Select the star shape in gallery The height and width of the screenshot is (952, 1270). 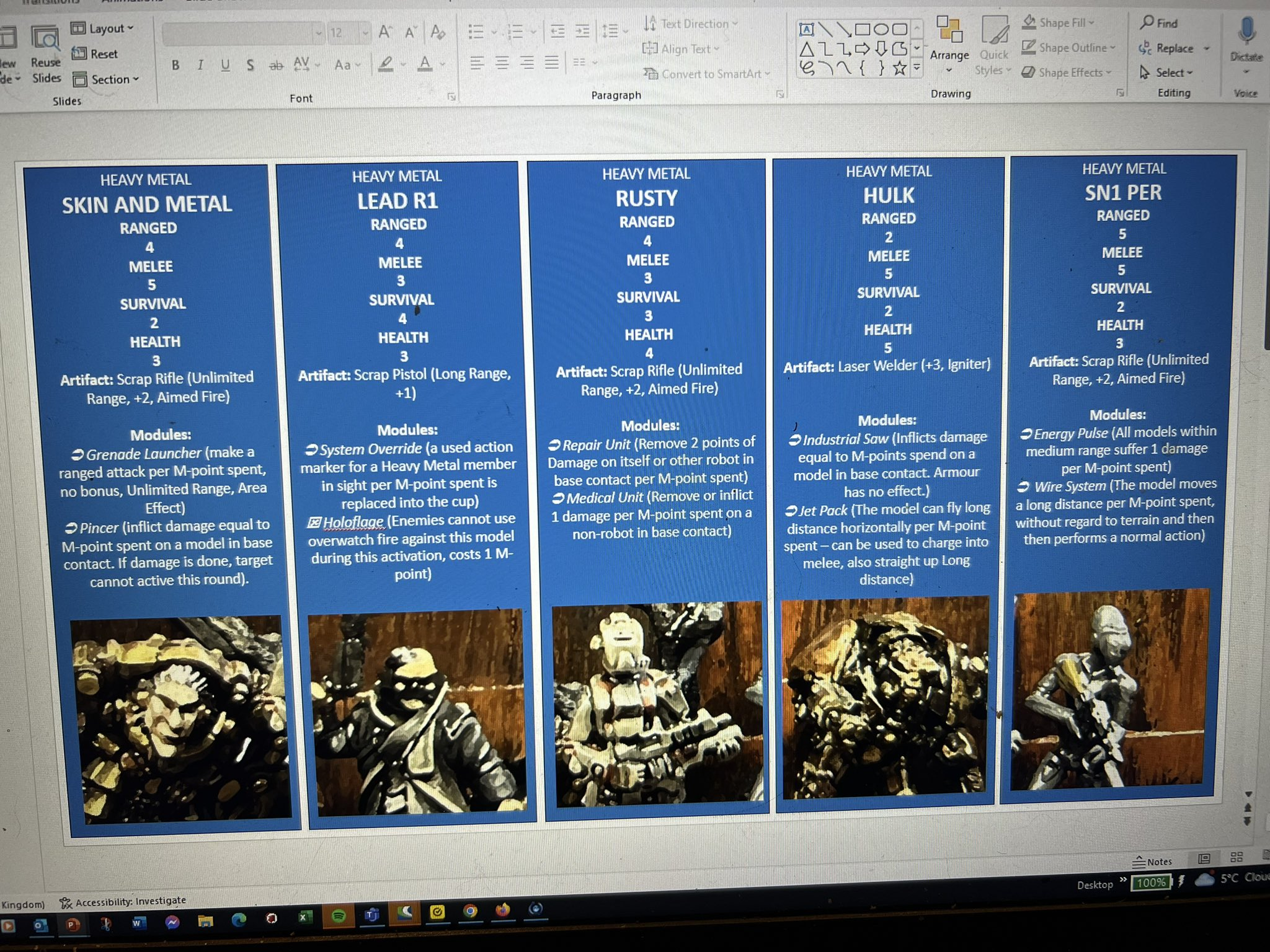900,68
